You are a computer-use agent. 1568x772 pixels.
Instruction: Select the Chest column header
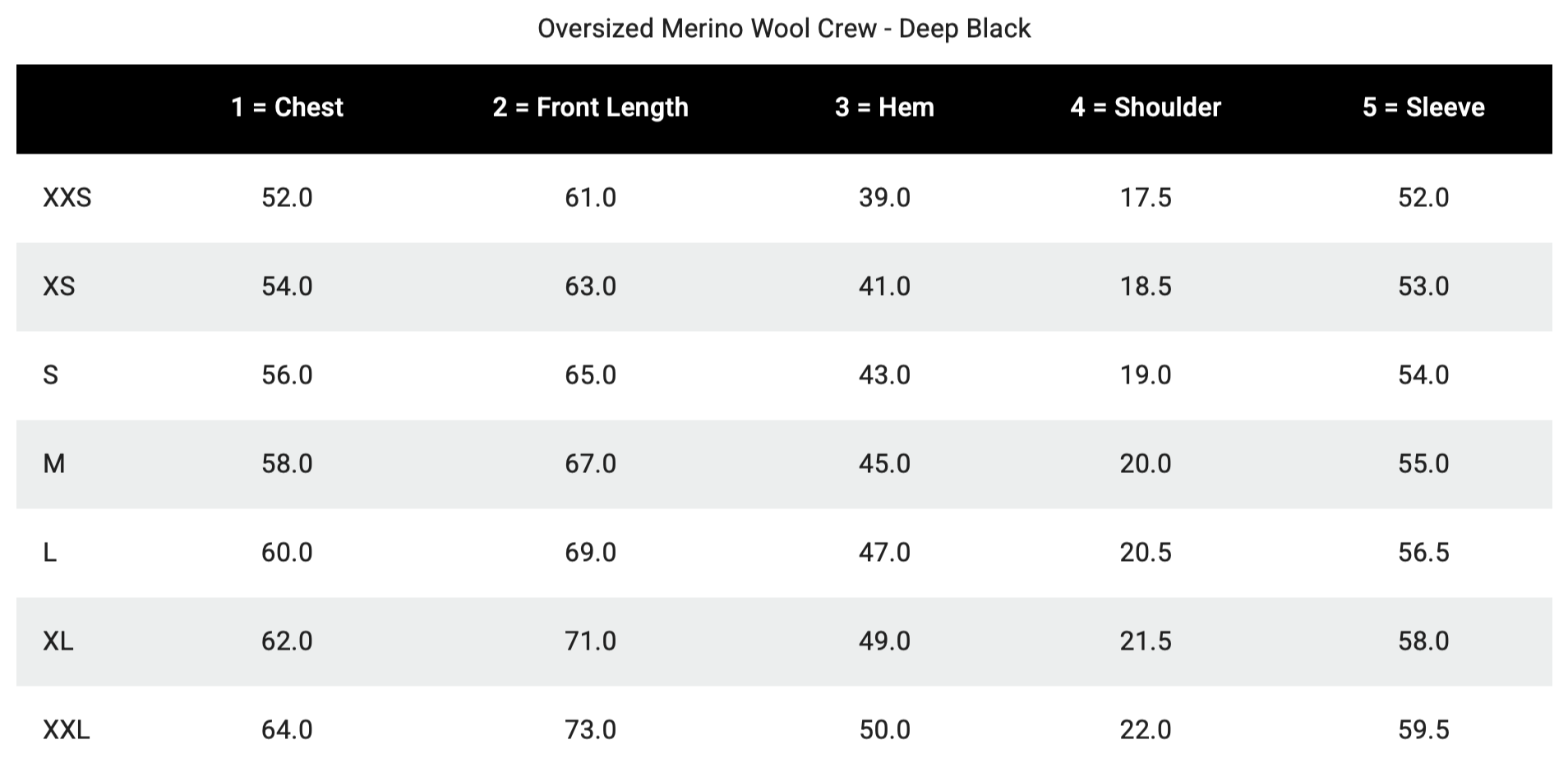coord(287,108)
